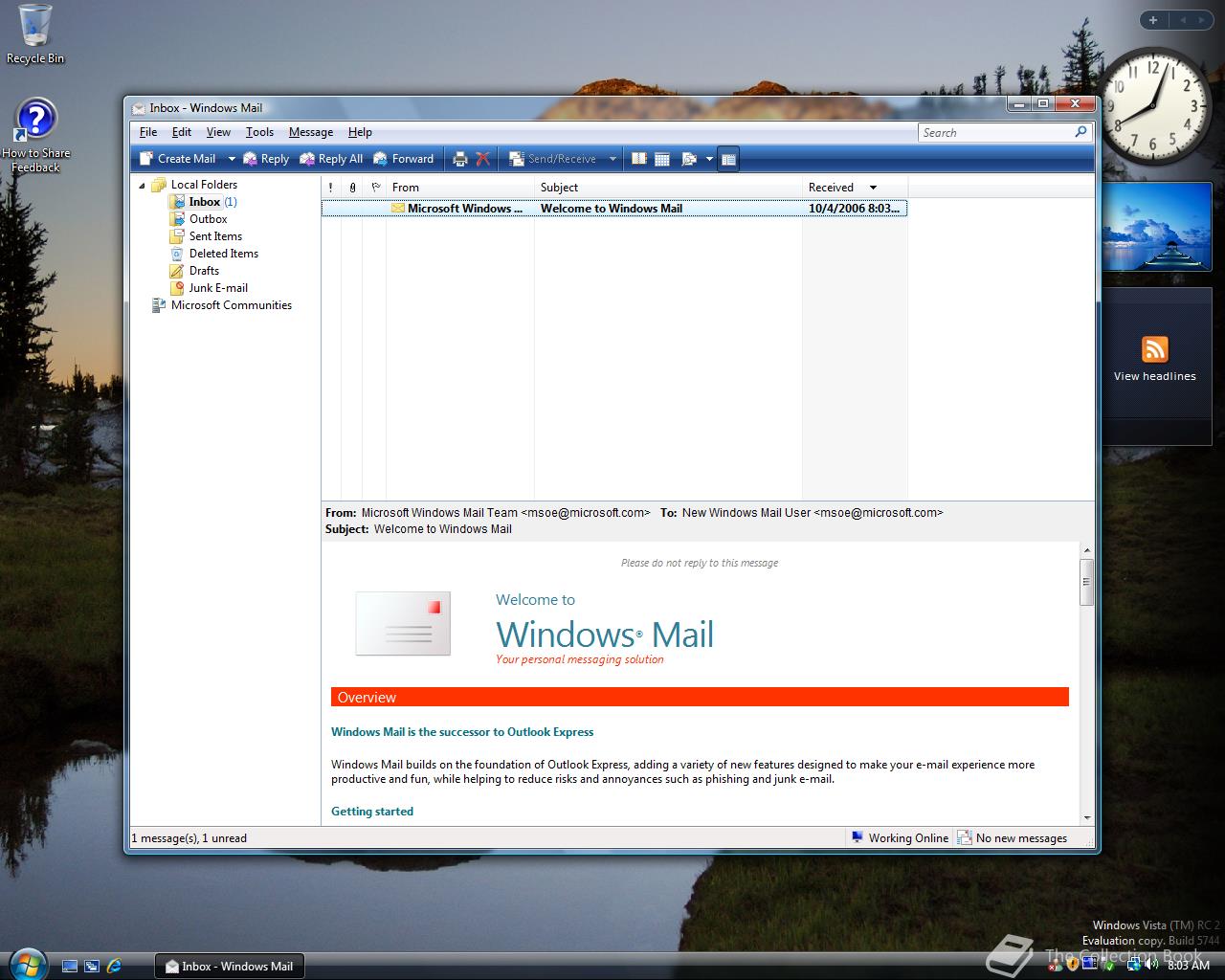The height and width of the screenshot is (980, 1225).
Task: Sort by the Priority (!) column header
Action: (x=330, y=188)
